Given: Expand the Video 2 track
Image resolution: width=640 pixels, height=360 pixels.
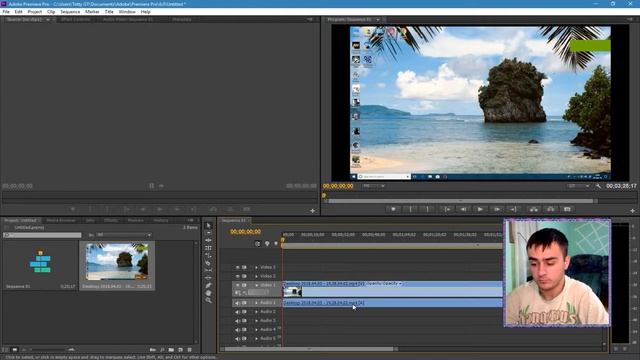Looking at the screenshot, I should click(x=256, y=276).
